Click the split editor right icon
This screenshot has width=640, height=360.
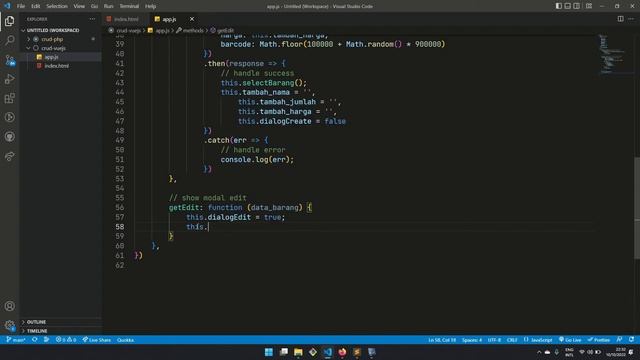(620, 19)
